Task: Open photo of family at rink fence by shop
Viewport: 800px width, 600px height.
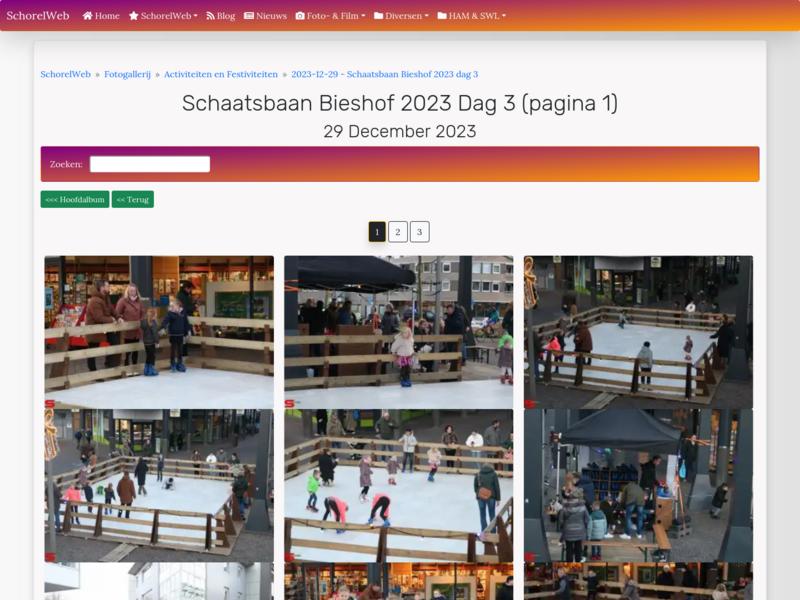Action: tap(159, 332)
